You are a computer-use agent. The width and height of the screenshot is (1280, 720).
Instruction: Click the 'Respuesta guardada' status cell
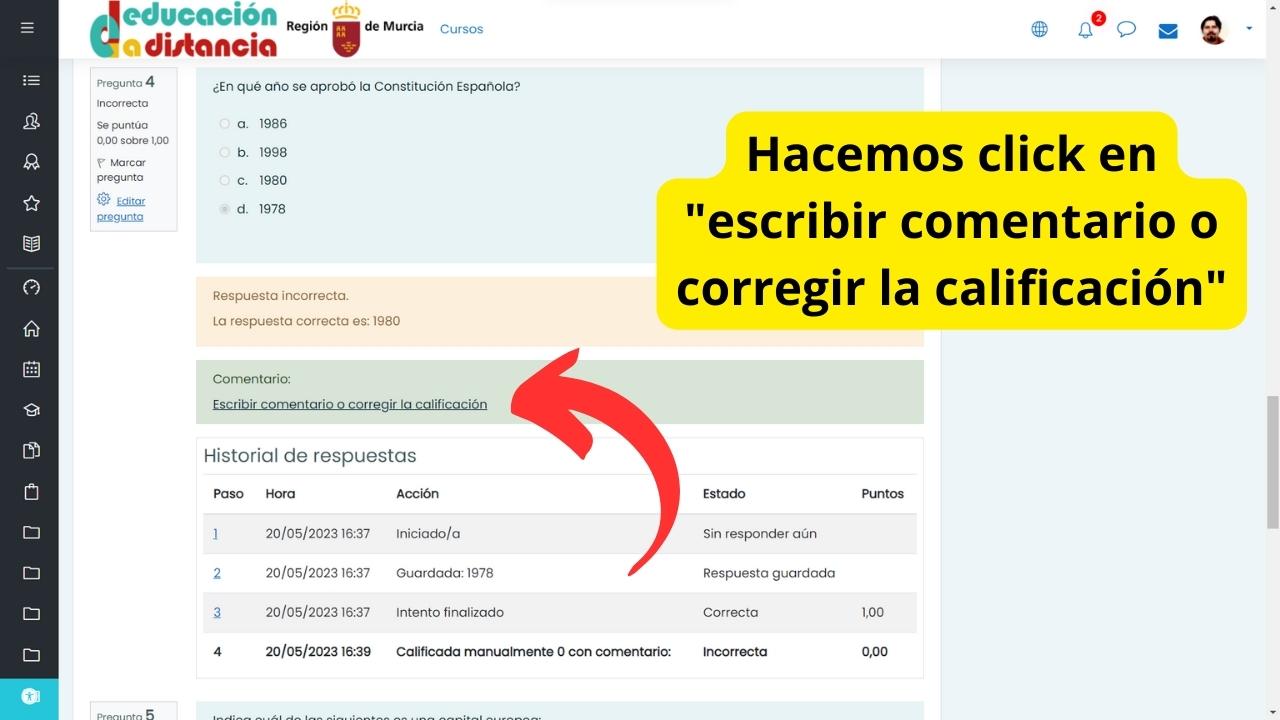tap(769, 573)
